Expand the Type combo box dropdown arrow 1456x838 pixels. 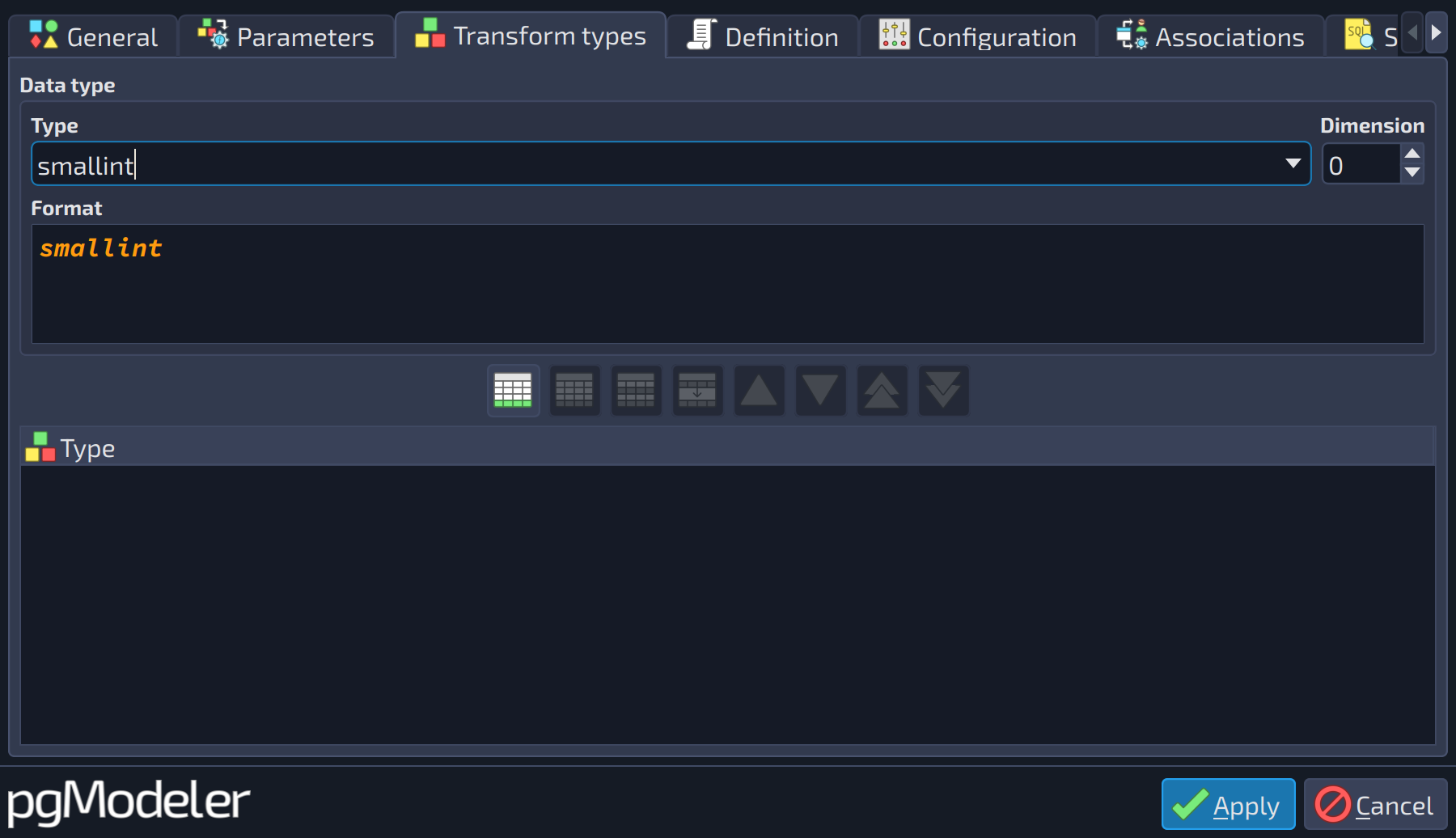pos(1293,163)
